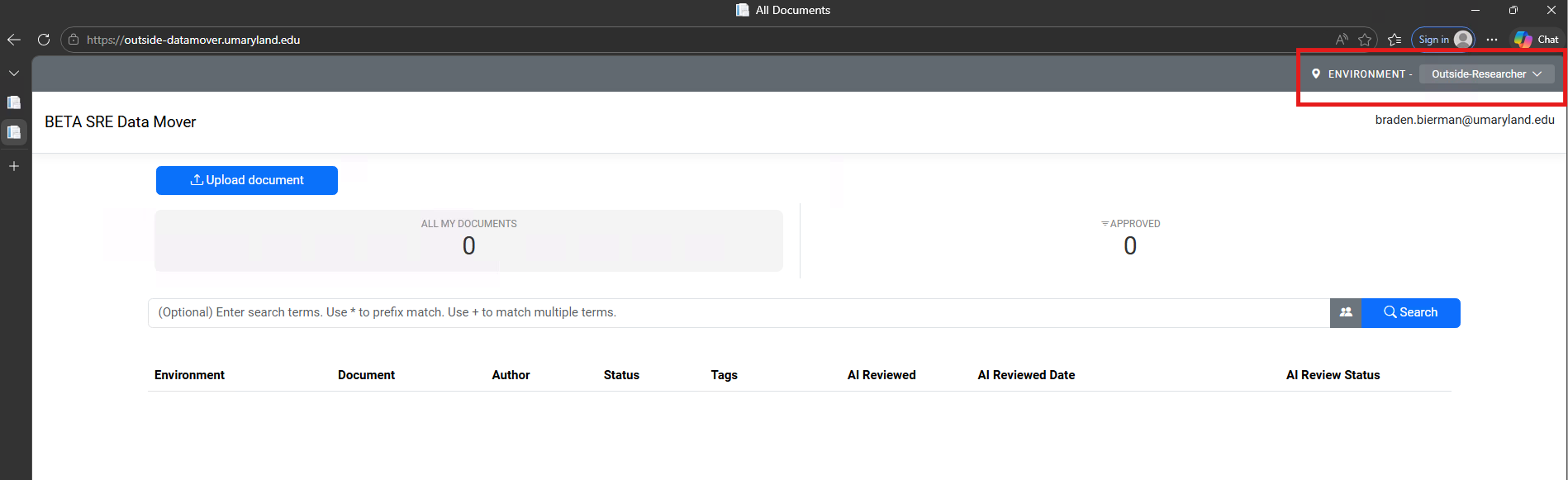The width and height of the screenshot is (1568, 480).
Task: Open a new tab with plus icon
Action: pos(14,166)
